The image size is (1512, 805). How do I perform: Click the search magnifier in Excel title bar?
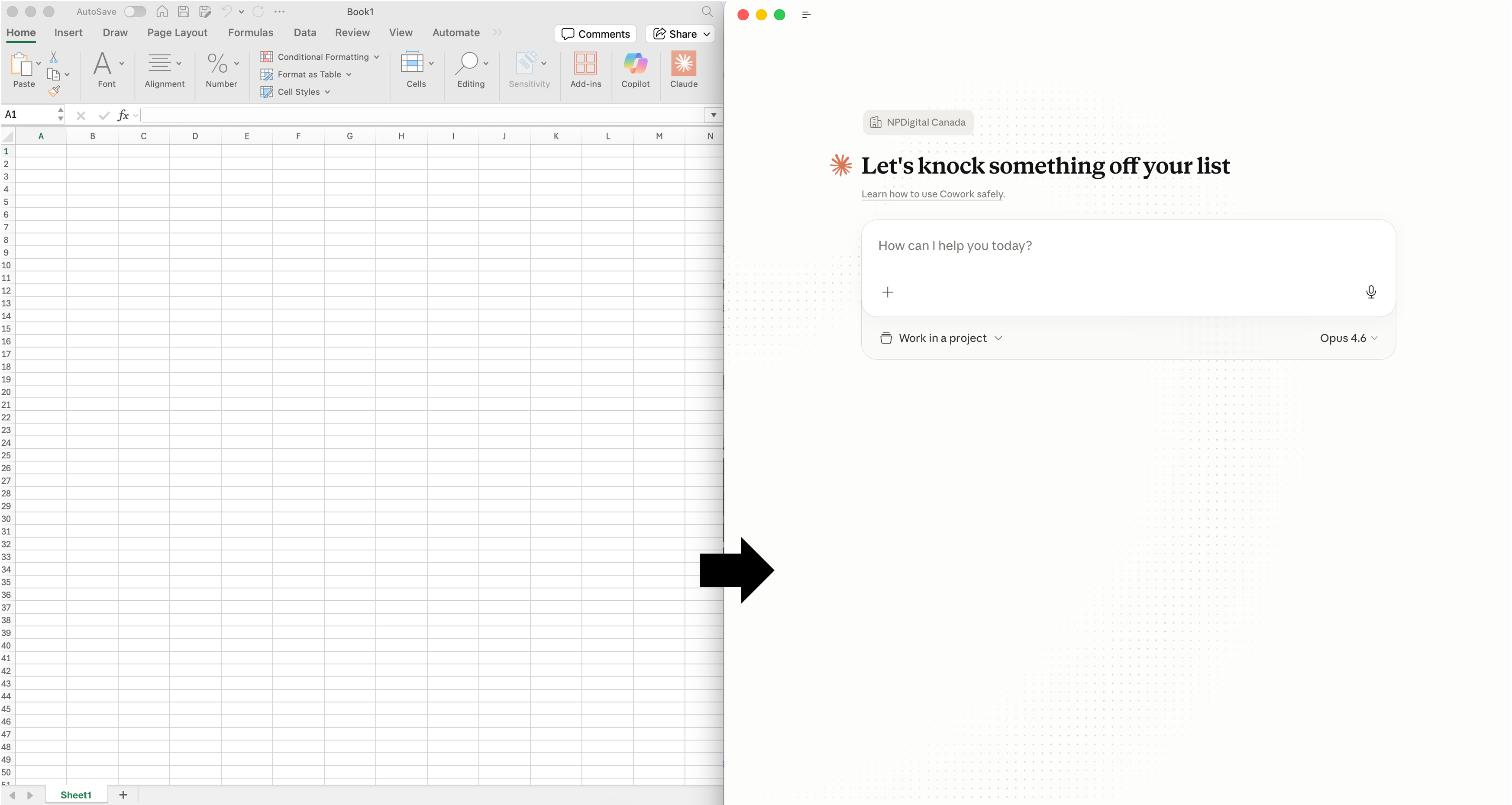[707, 12]
